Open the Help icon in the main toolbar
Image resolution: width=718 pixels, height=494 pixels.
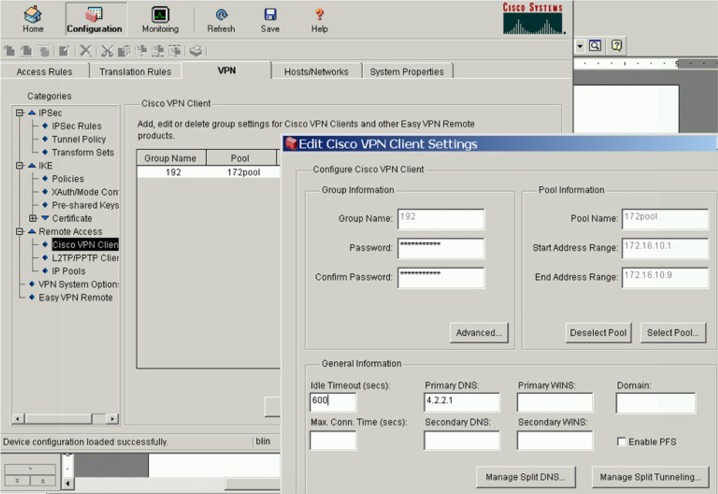coord(320,20)
